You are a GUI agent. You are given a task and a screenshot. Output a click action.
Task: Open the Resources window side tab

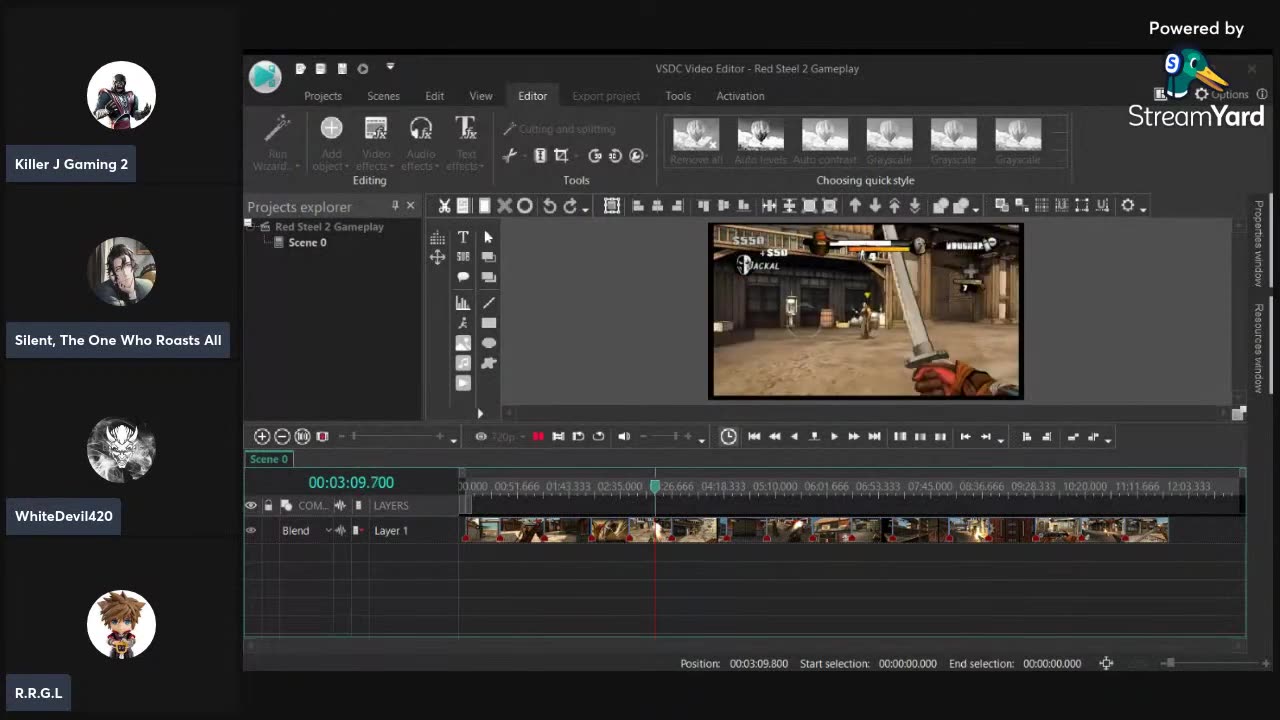coord(1259,348)
